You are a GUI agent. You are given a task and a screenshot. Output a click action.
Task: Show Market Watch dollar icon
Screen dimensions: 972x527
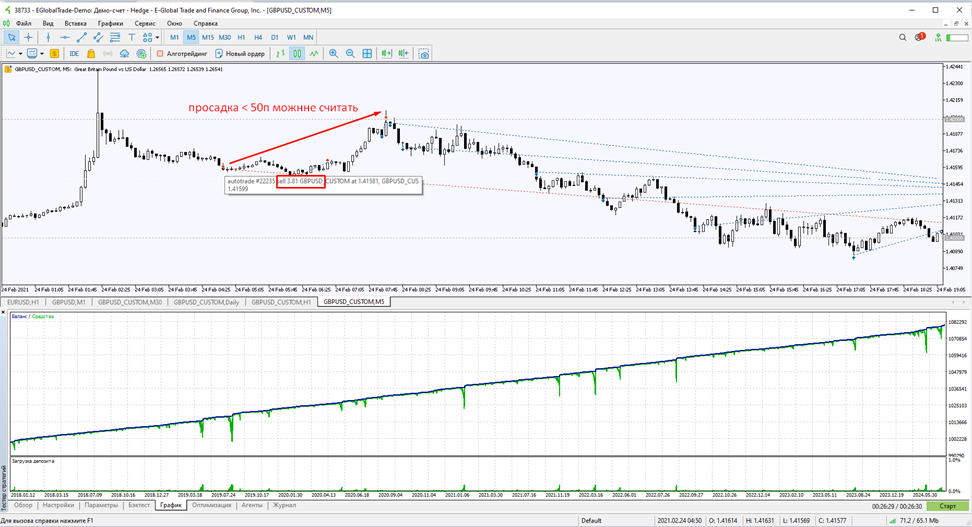coord(55,54)
